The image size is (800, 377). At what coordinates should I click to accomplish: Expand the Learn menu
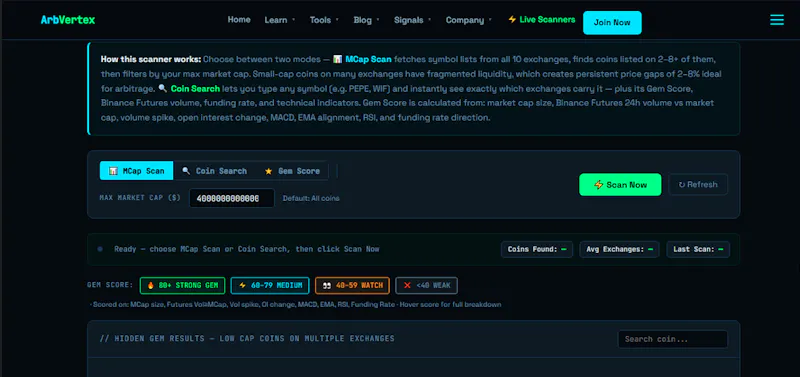tap(280, 20)
